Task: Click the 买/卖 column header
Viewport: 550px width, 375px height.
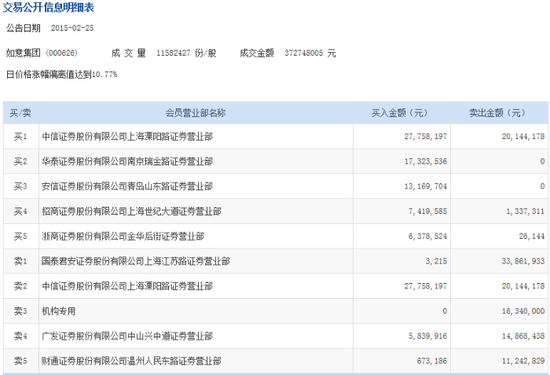Action: tap(20, 113)
